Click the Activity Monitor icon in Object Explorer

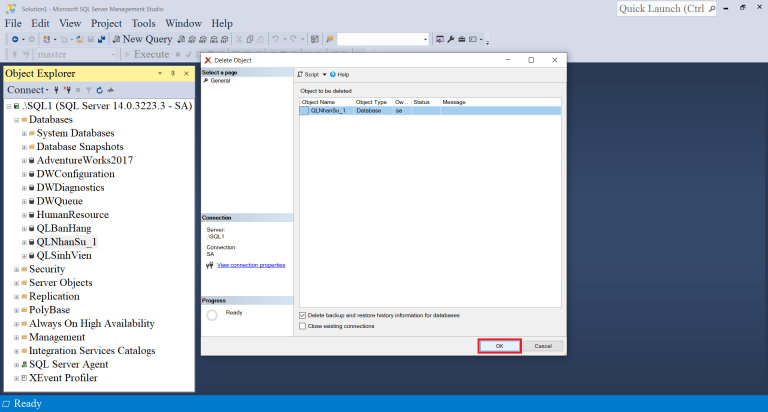(x=110, y=90)
